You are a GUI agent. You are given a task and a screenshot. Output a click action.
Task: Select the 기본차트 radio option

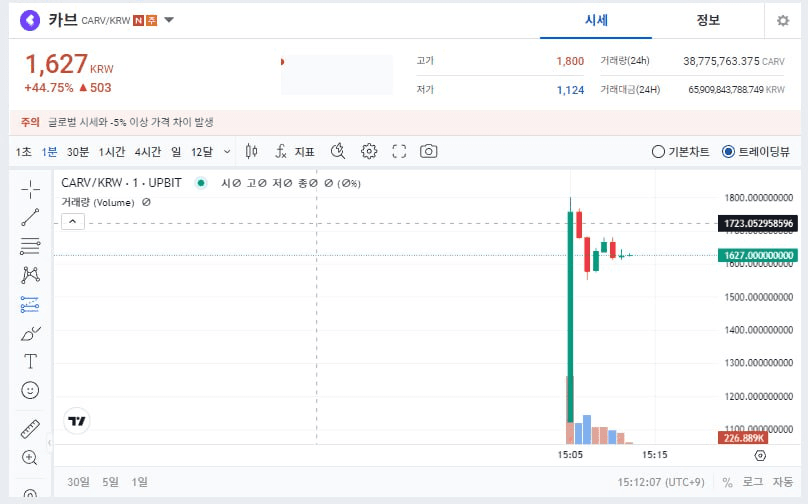(681, 152)
